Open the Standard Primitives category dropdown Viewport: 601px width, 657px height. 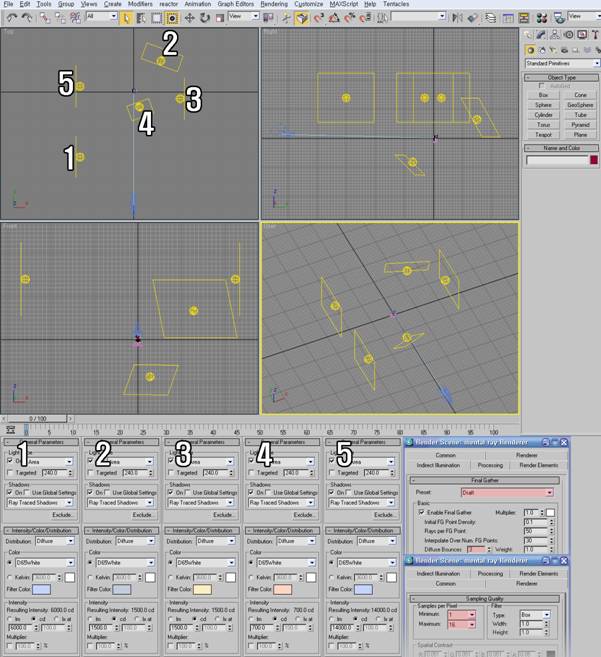coord(563,63)
